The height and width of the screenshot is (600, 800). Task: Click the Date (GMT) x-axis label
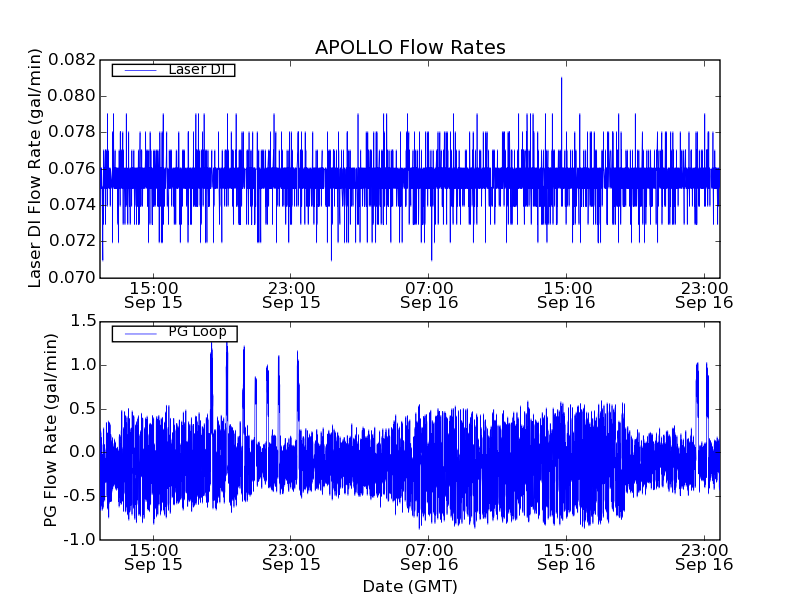pyautogui.click(x=410, y=586)
